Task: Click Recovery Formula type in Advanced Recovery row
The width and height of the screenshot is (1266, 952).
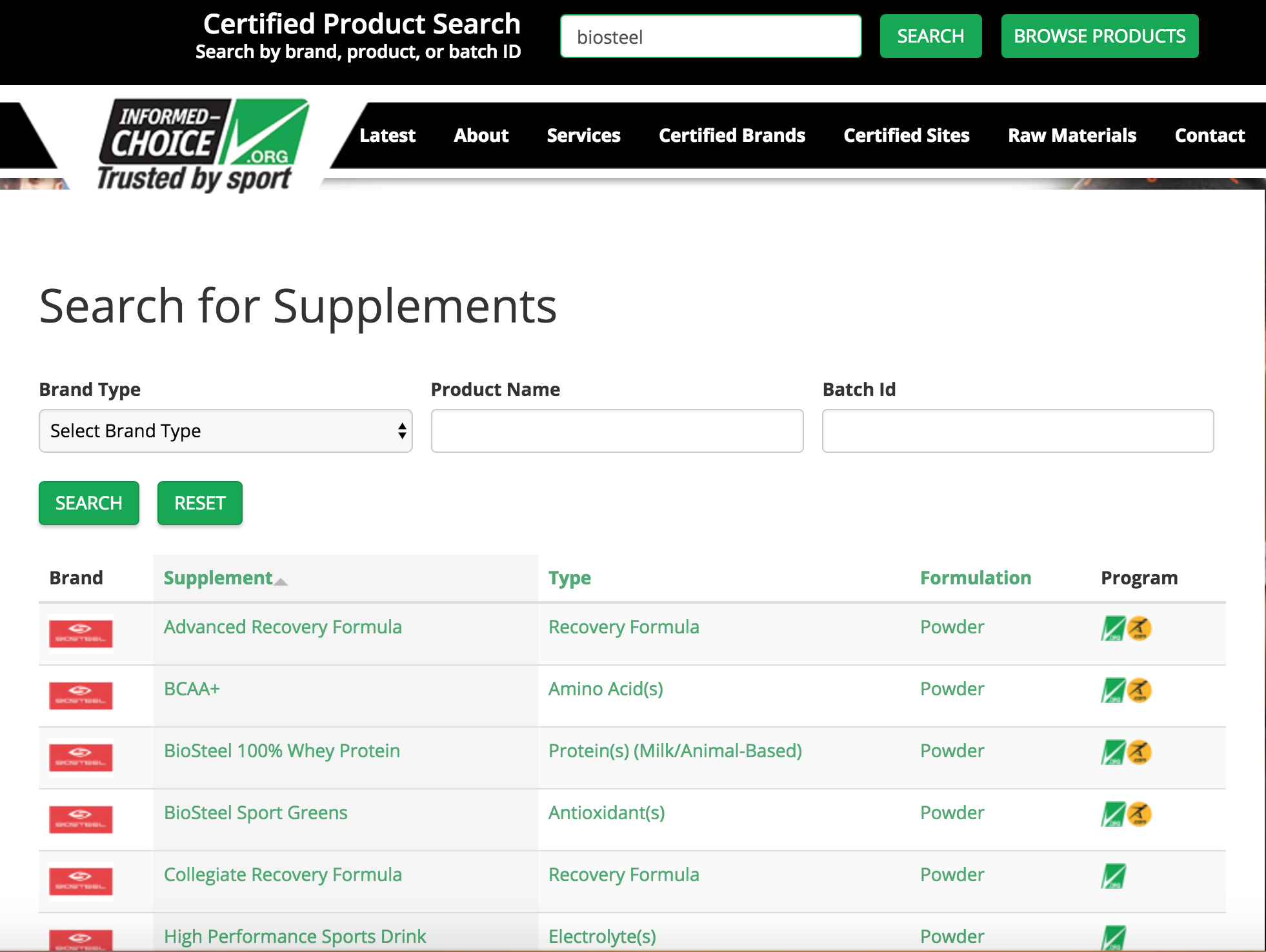Action: [x=624, y=627]
